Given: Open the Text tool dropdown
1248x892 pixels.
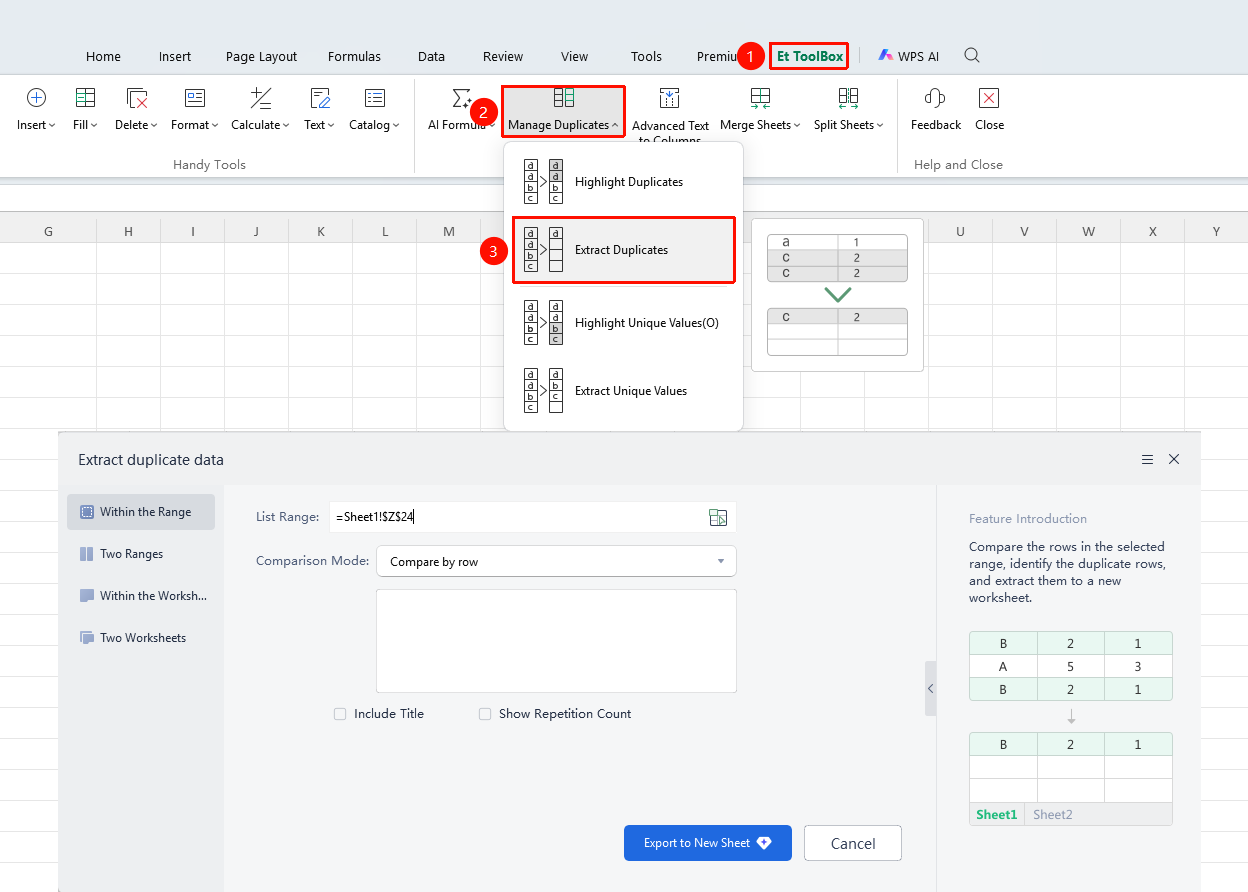Looking at the screenshot, I should 320,110.
